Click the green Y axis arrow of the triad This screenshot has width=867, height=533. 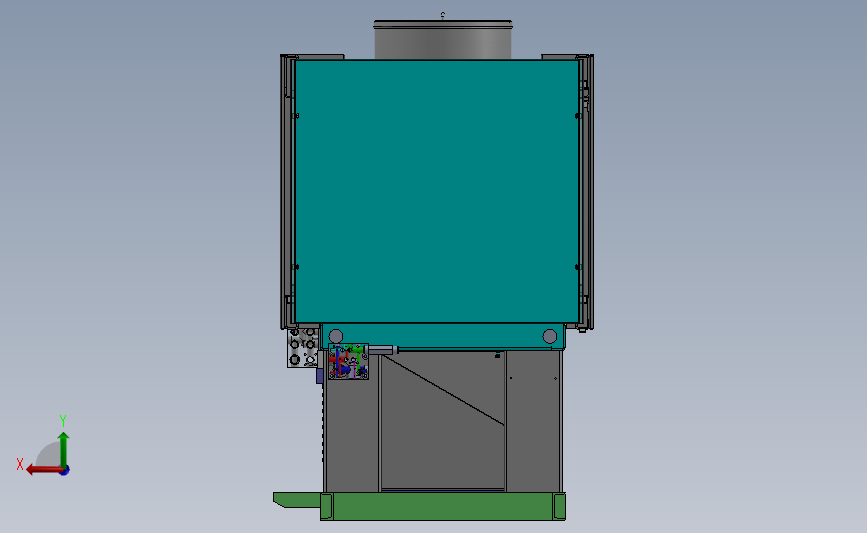point(64,450)
